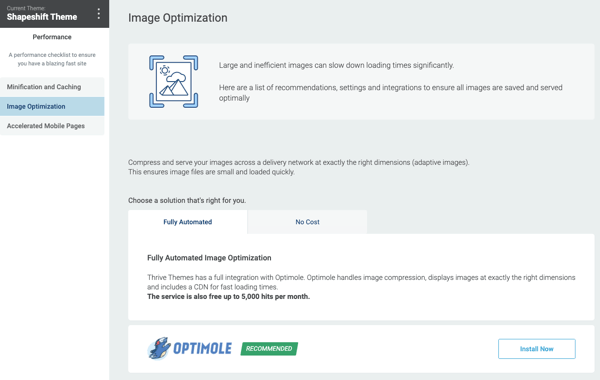The width and height of the screenshot is (600, 380).
Task: Click the Performance sidebar heading
Action: [52, 37]
